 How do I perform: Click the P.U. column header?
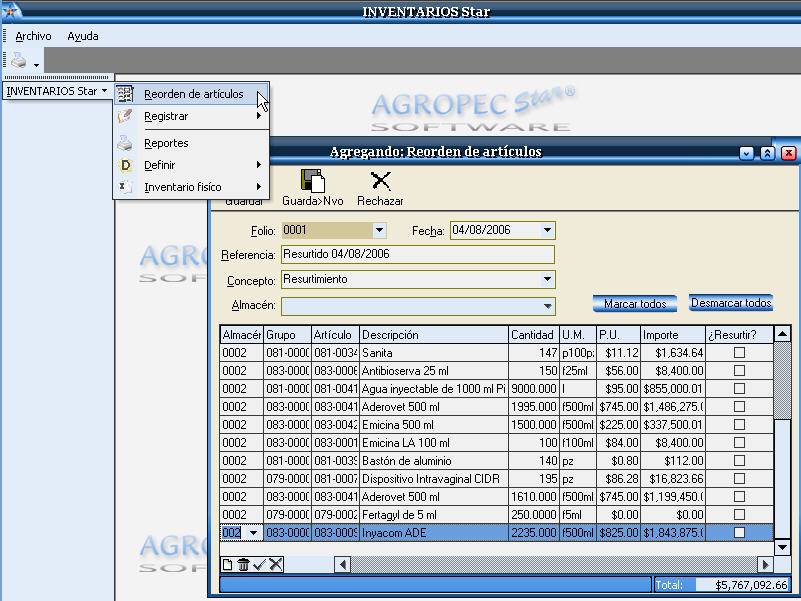[x=618, y=335]
